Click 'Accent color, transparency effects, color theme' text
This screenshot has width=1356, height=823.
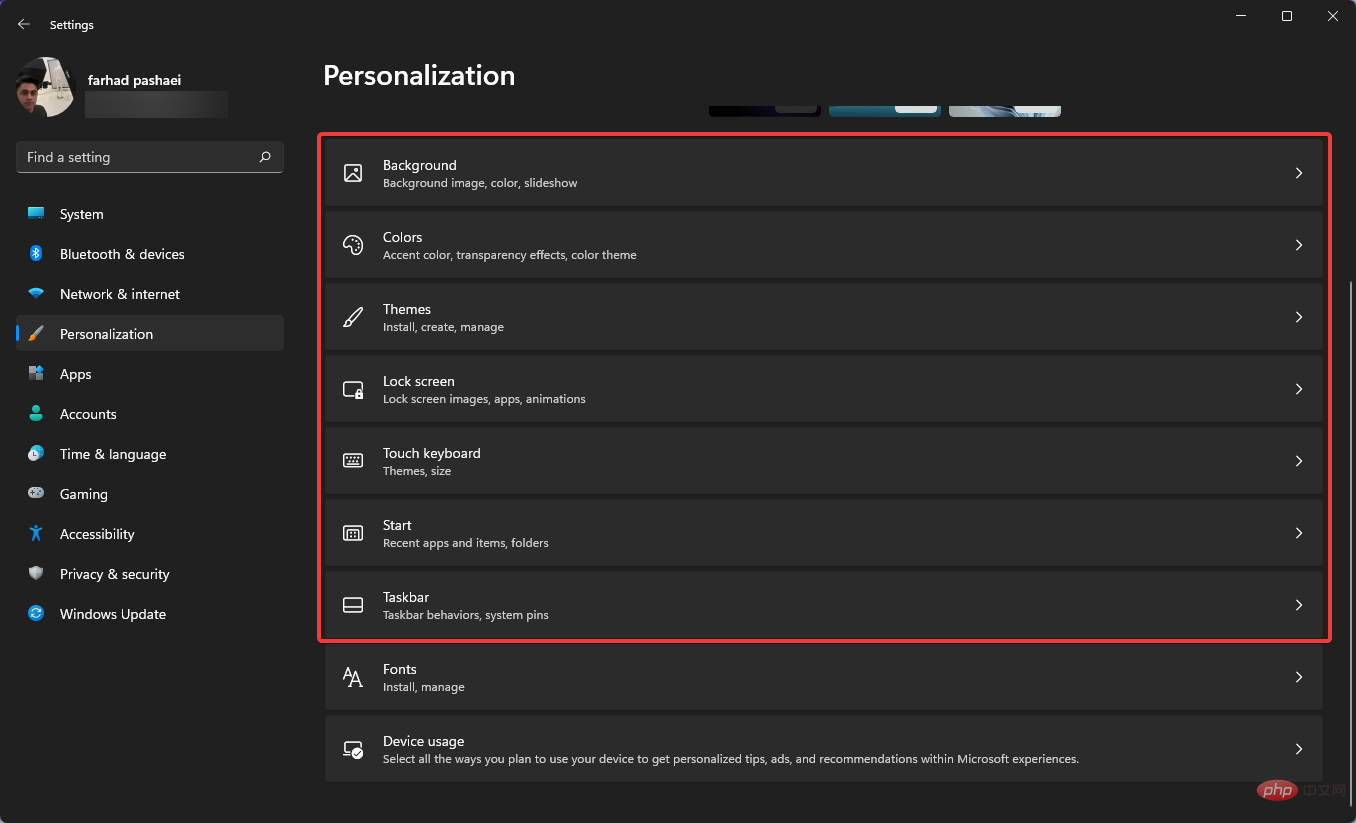tap(510, 255)
